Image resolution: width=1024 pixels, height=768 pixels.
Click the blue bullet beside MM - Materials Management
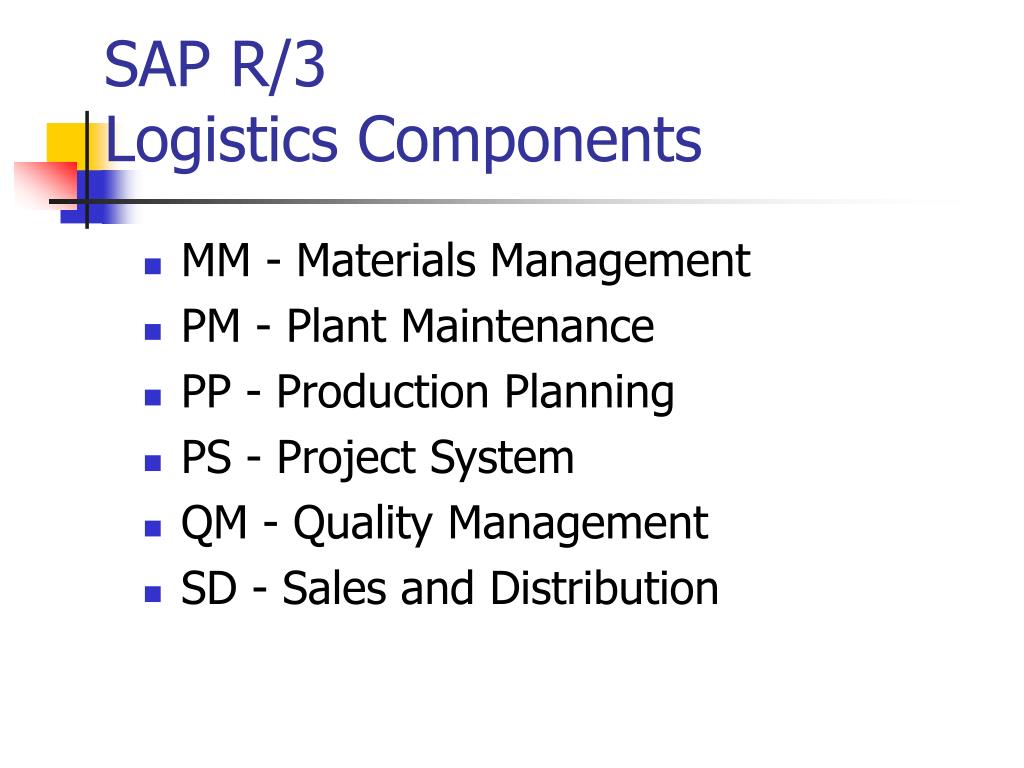click(x=153, y=266)
